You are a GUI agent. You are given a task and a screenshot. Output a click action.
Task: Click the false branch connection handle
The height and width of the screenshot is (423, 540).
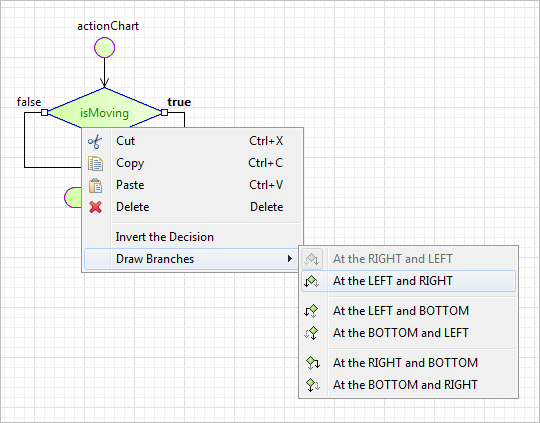tap(44, 112)
